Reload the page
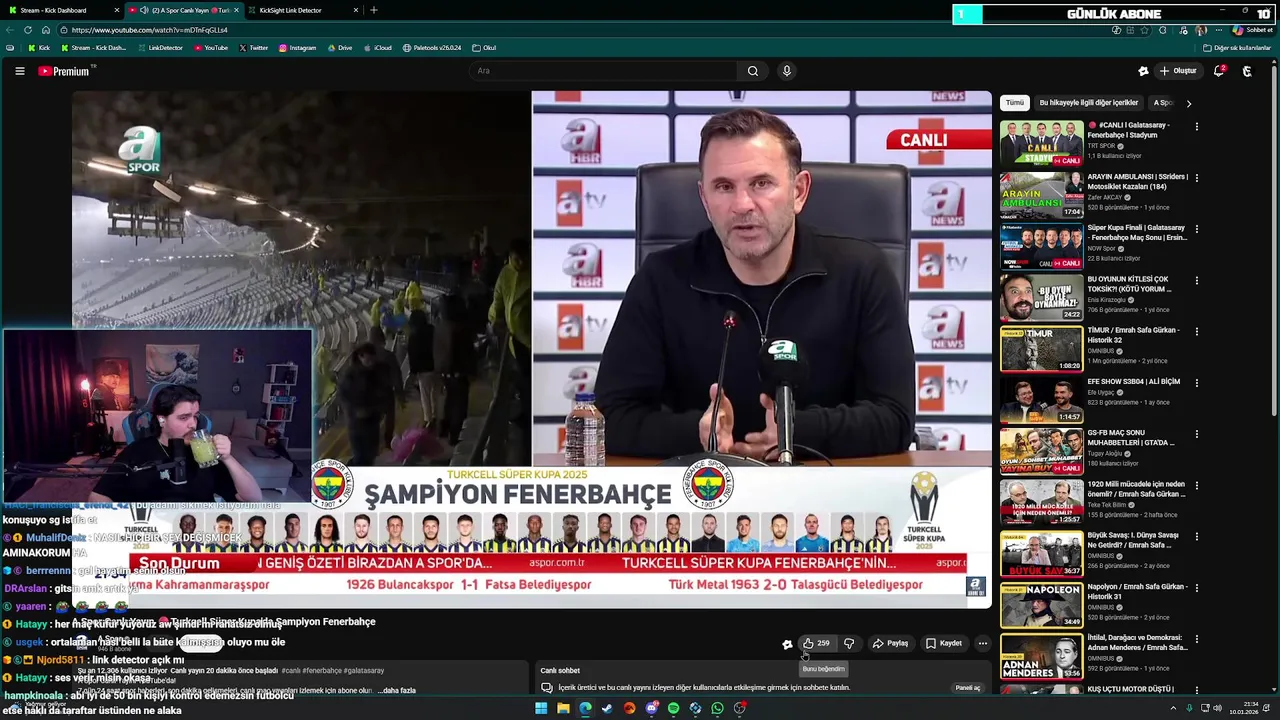Image resolution: width=1280 pixels, height=720 pixels. pyautogui.click(x=28, y=30)
